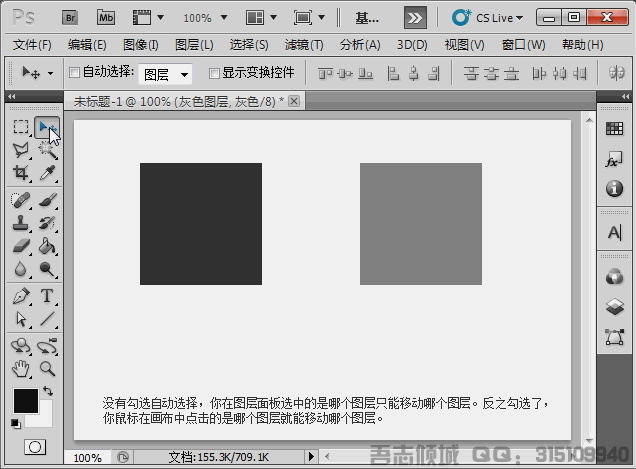Choose the Pen tool
Screen dimensions: 636x469
coord(21,296)
